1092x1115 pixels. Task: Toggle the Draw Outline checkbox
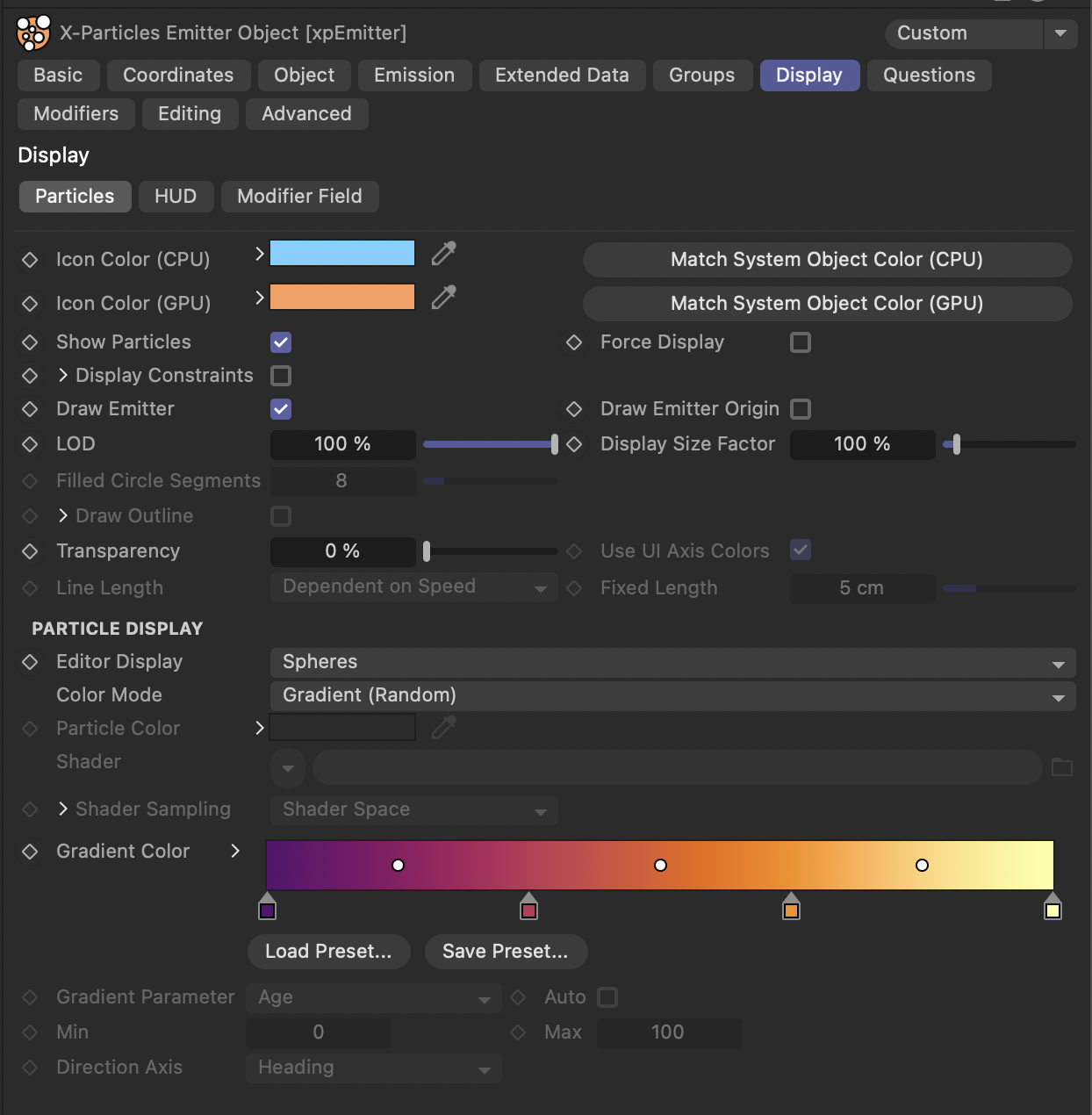(x=281, y=516)
